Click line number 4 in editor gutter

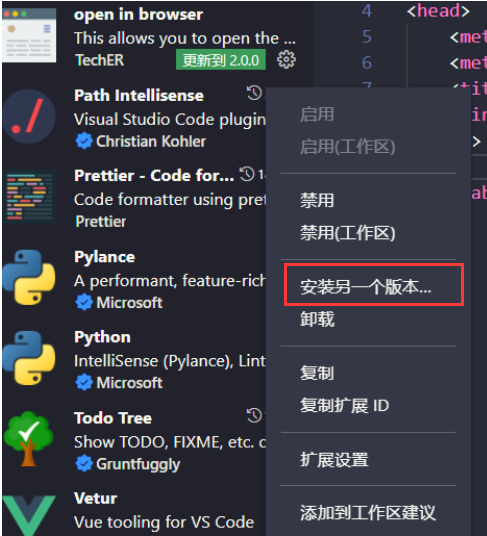pos(367,11)
